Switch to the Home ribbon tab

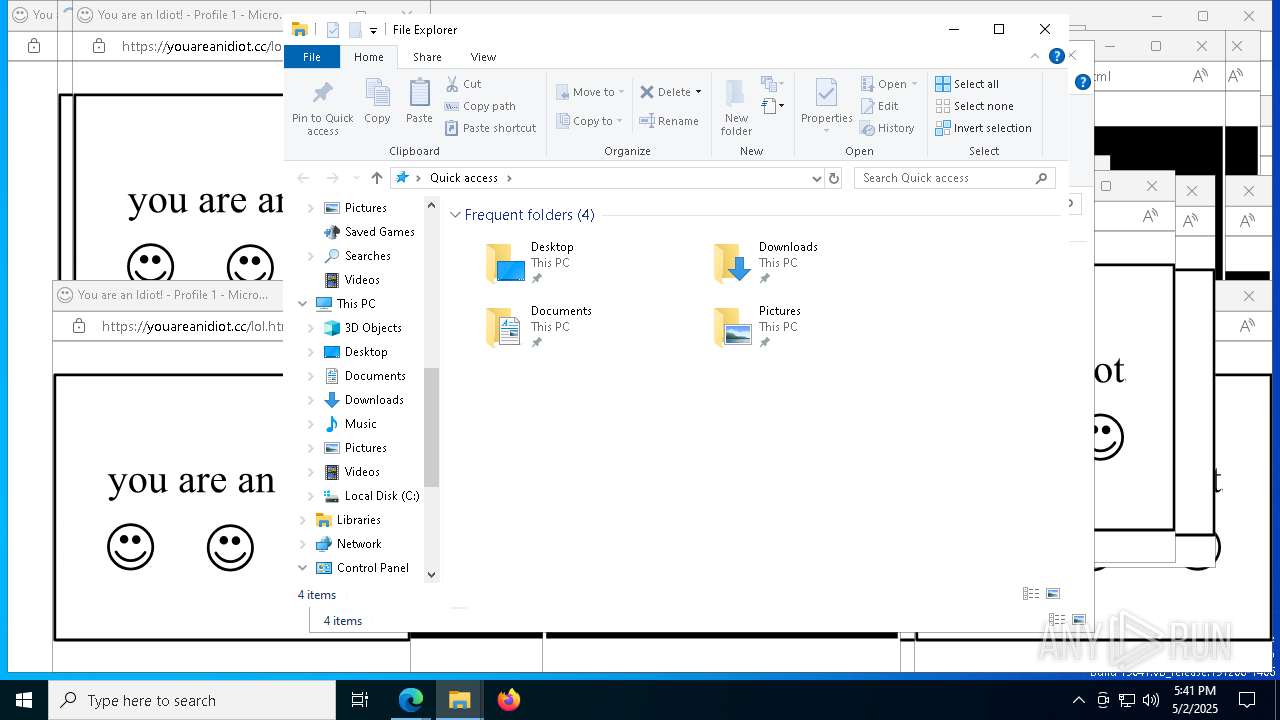tap(368, 57)
